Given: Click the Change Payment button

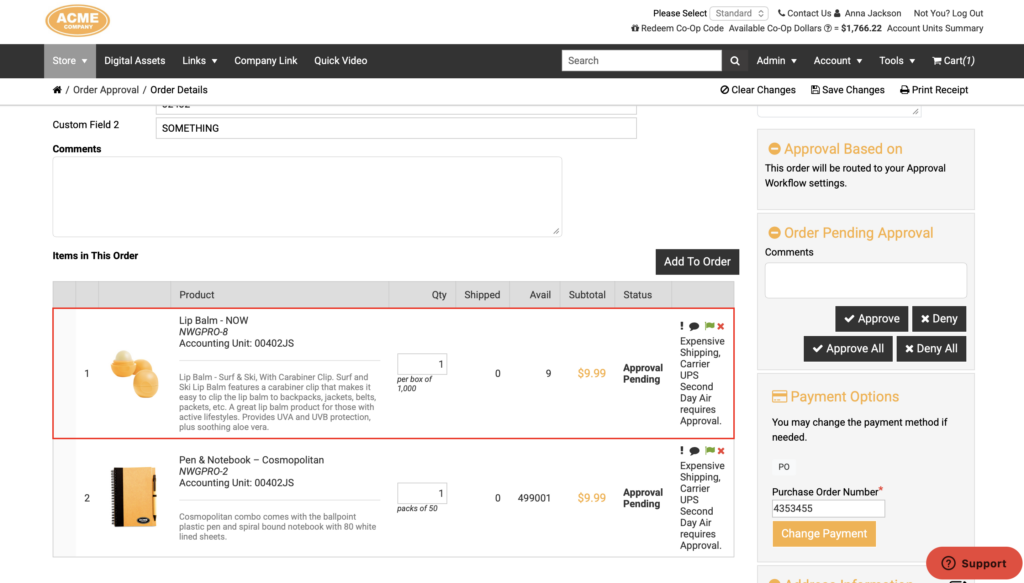Looking at the screenshot, I should pyautogui.click(x=824, y=533).
